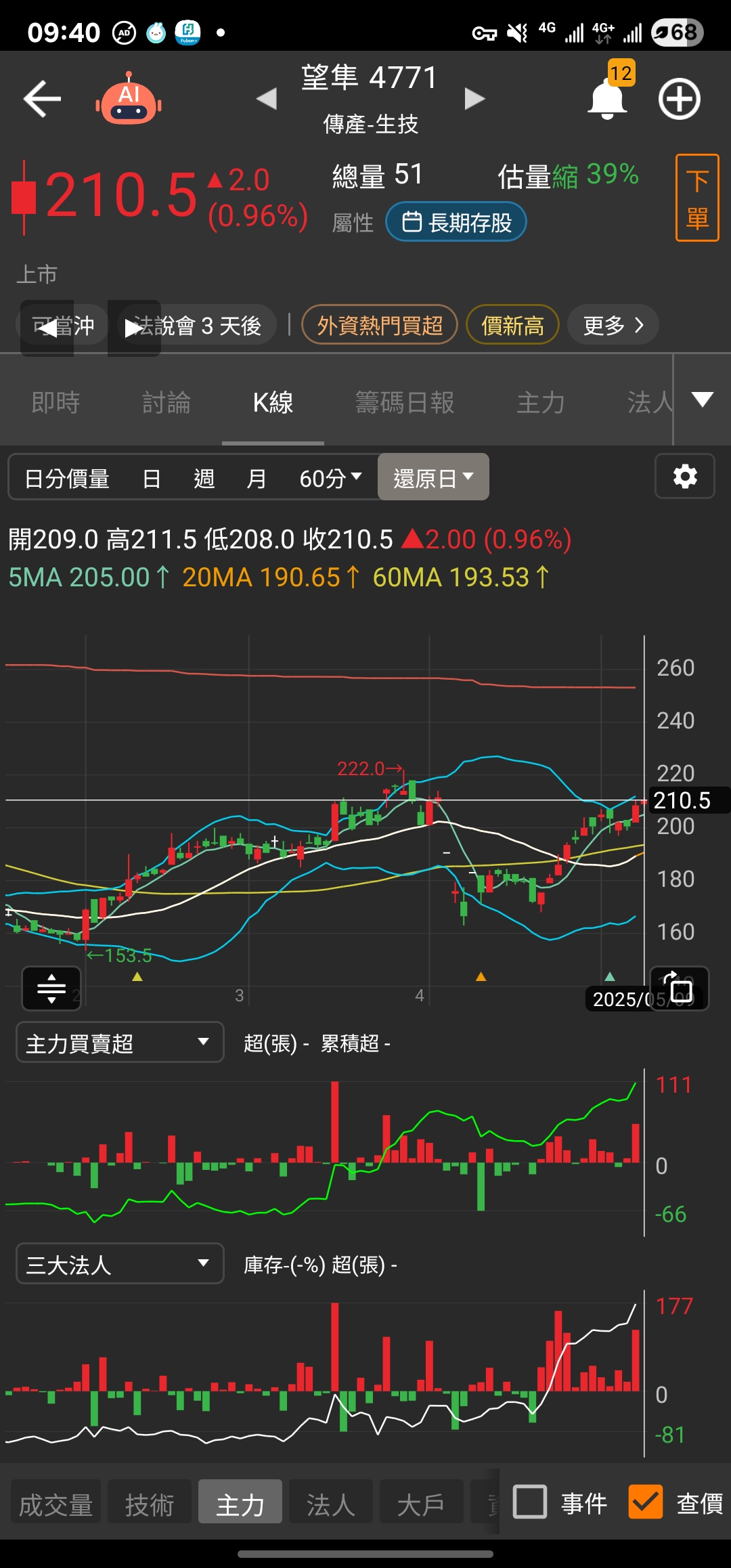Viewport: 731px width, 1568px height.
Task: Open the 長期存股 attribute tag
Action: pos(456,222)
